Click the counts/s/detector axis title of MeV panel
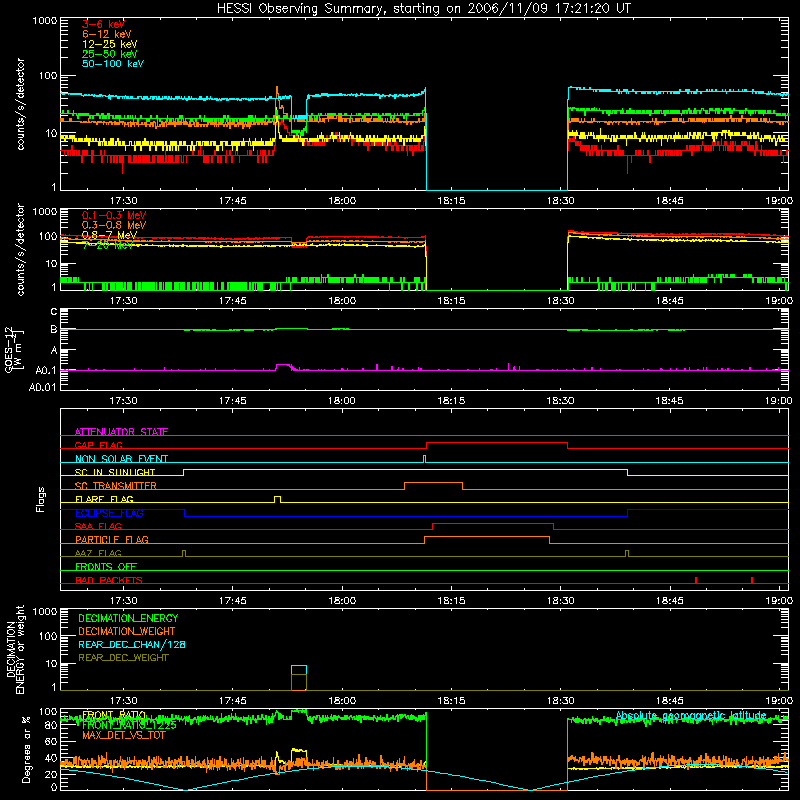 pos(20,249)
